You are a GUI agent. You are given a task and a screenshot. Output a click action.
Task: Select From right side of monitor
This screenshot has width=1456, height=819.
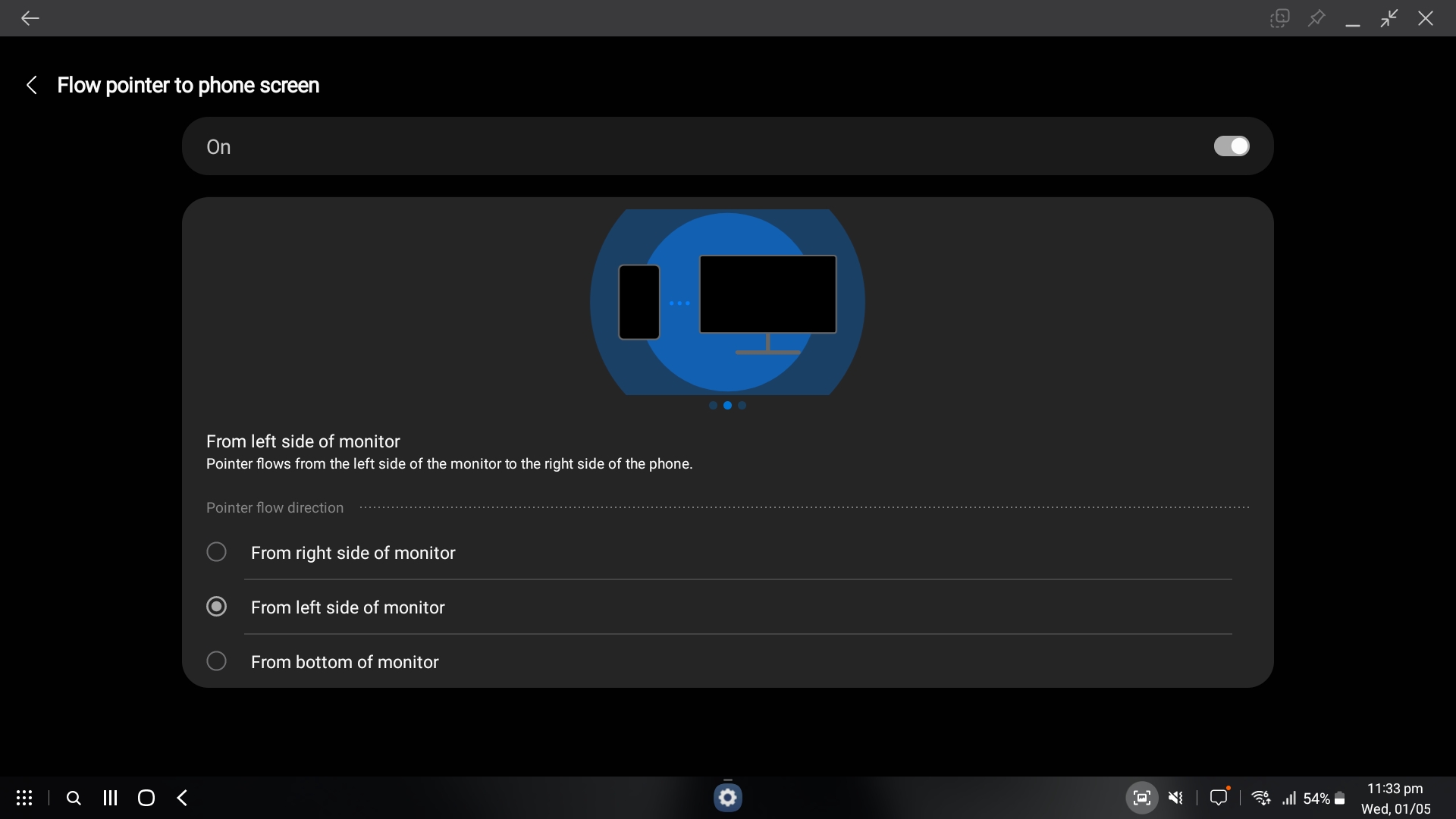[216, 552]
